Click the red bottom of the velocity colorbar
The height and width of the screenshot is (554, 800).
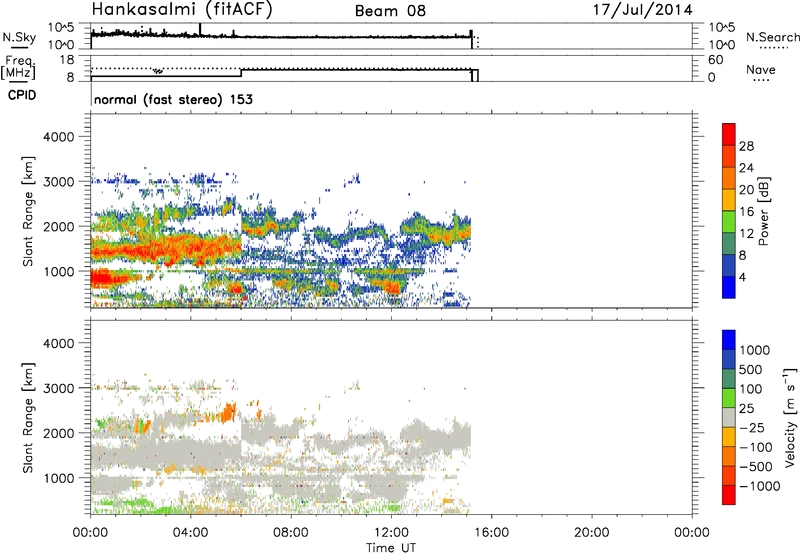729,495
